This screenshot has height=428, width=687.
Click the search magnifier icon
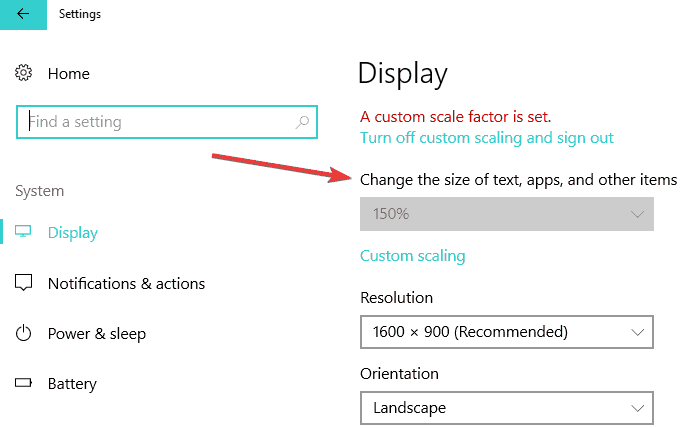[x=302, y=123]
